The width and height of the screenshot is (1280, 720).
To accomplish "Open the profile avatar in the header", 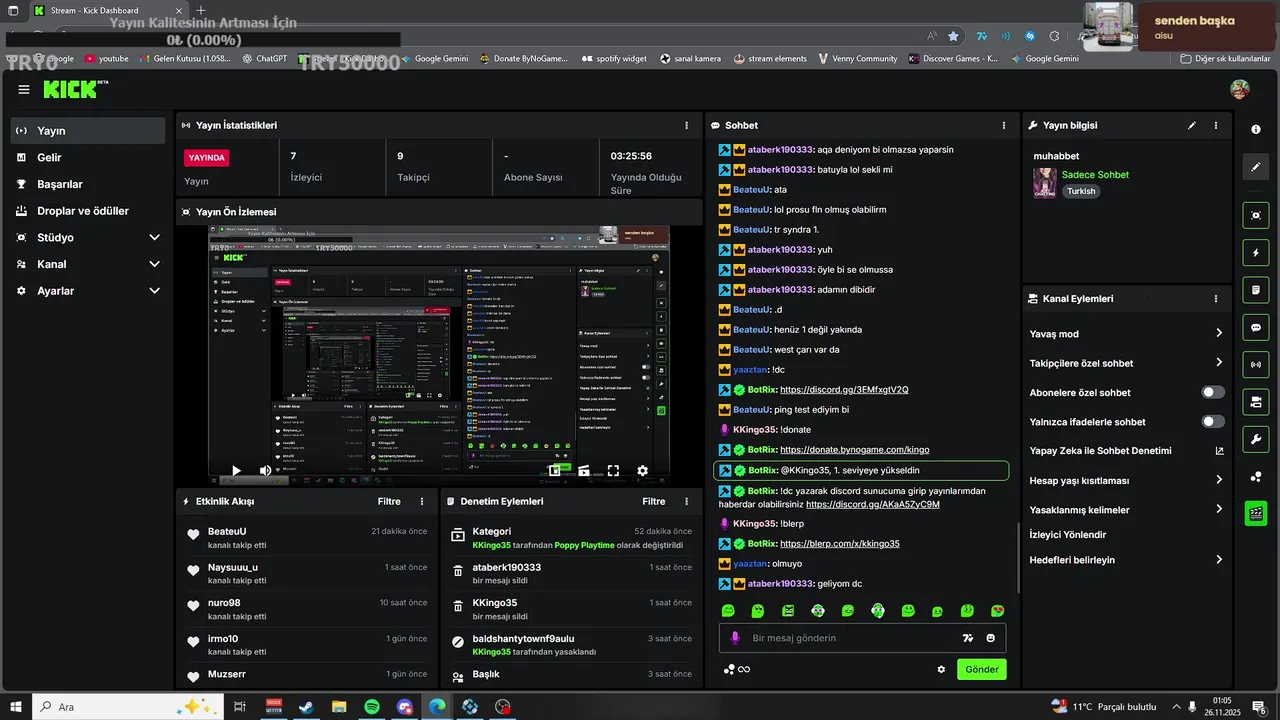I will coord(1240,89).
